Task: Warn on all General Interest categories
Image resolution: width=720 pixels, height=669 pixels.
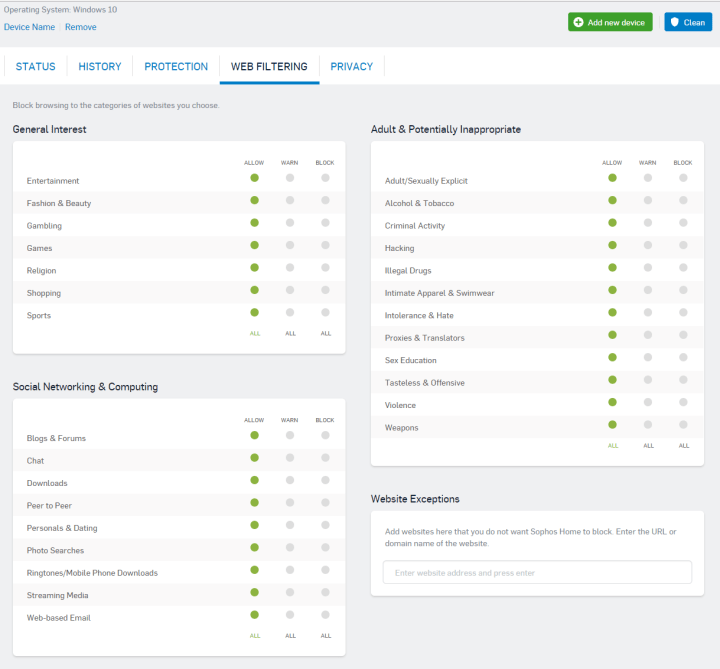Action: pyautogui.click(x=290, y=333)
